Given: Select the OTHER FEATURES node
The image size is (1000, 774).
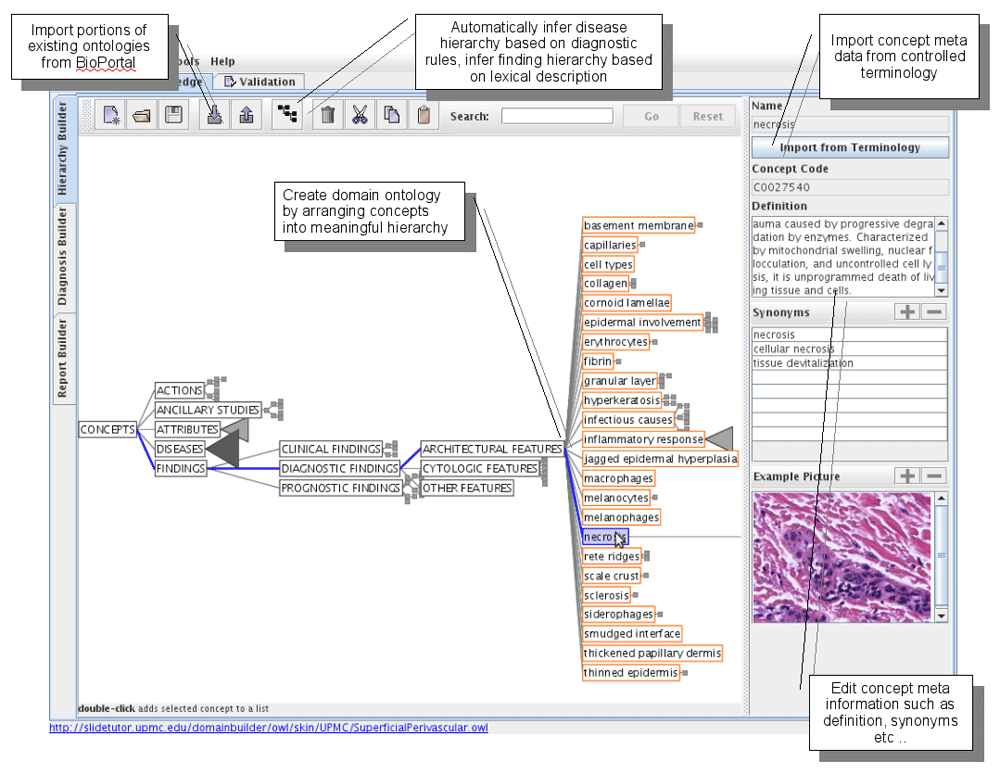Looking at the screenshot, I should pyautogui.click(x=467, y=488).
